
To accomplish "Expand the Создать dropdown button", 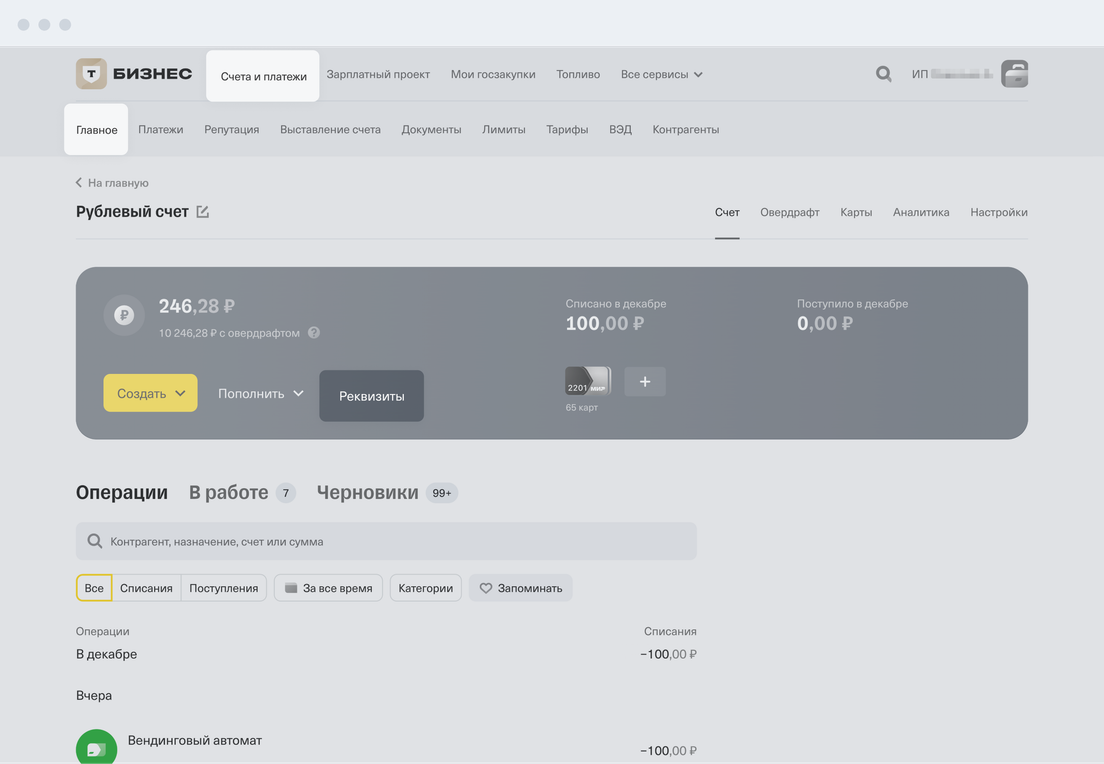I will (150, 394).
